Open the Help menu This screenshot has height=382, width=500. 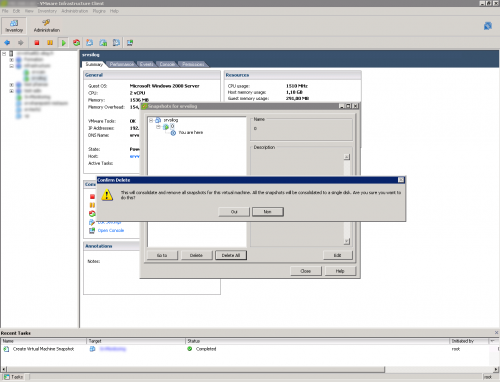click(114, 11)
